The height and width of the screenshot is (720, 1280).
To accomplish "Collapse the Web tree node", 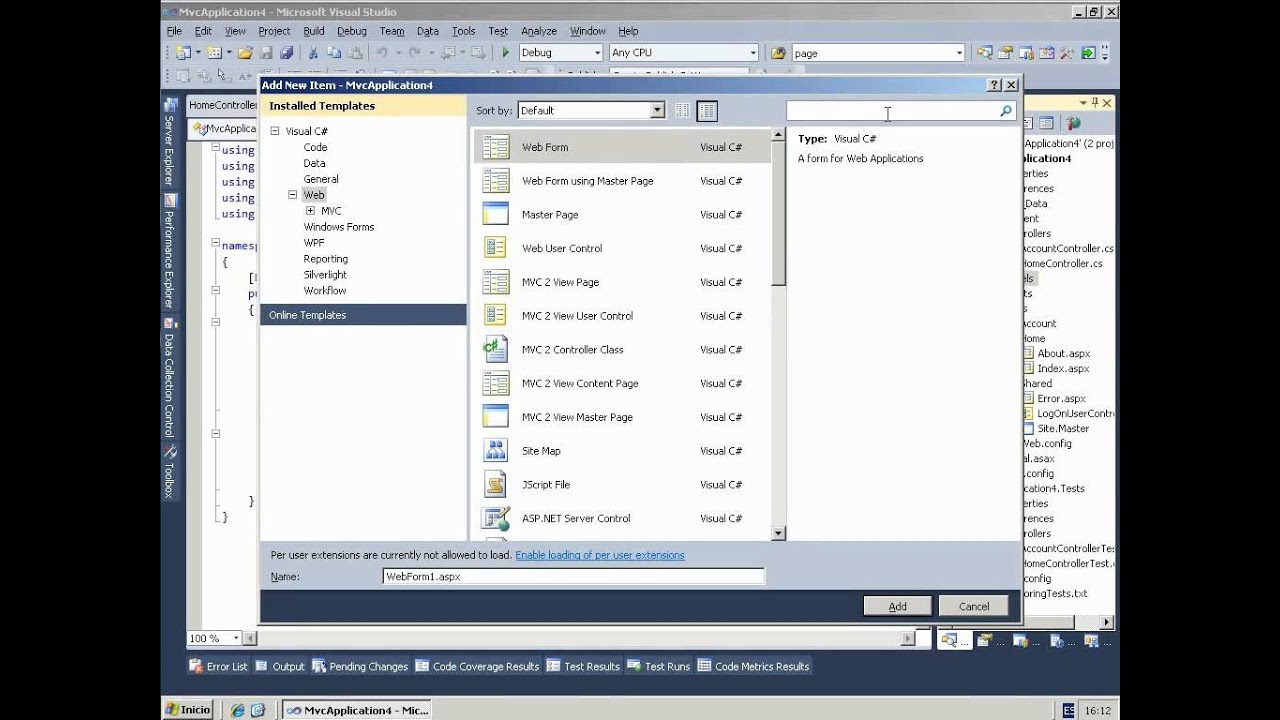I will point(293,195).
